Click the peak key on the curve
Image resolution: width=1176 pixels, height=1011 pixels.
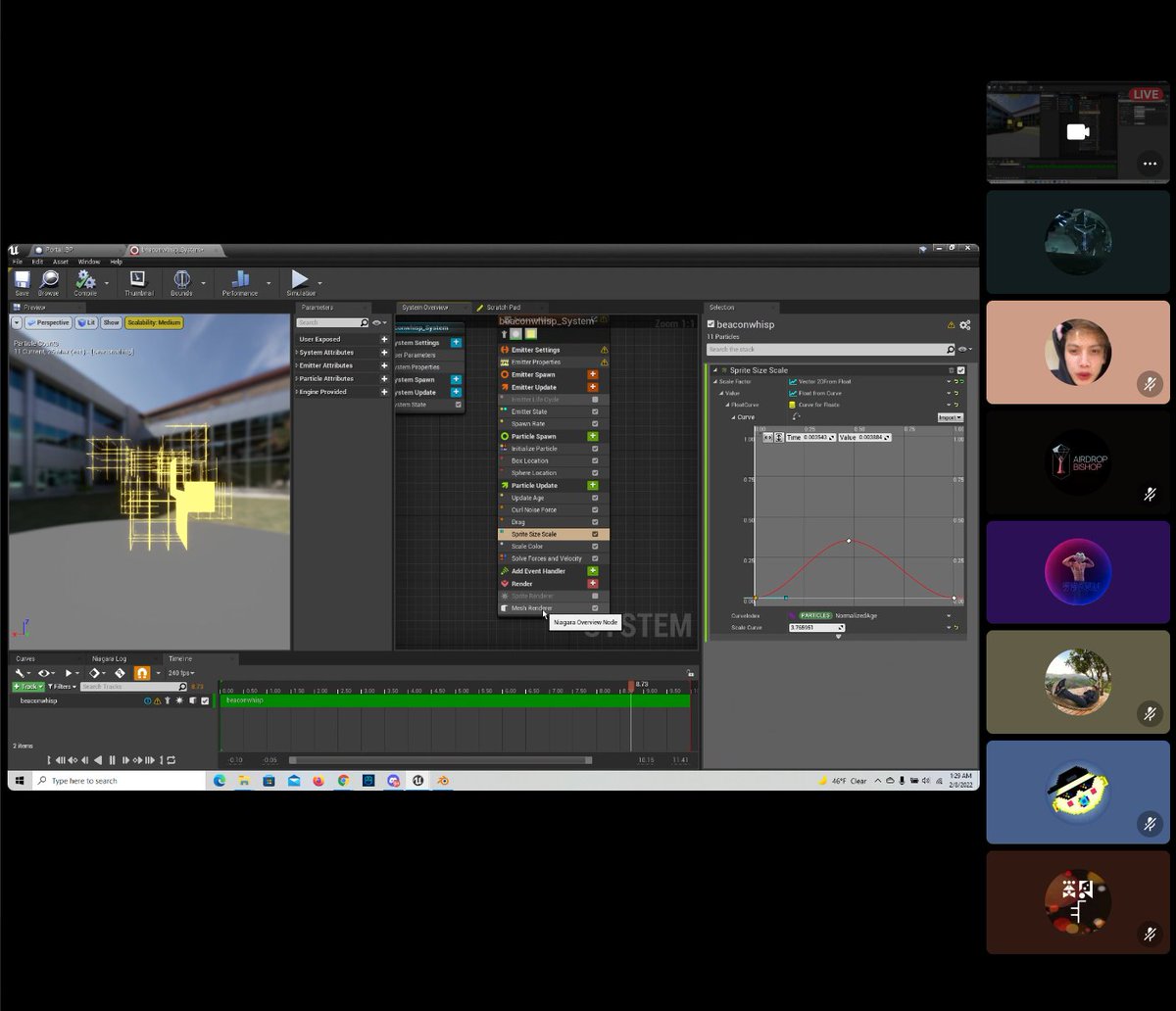[x=849, y=541]
